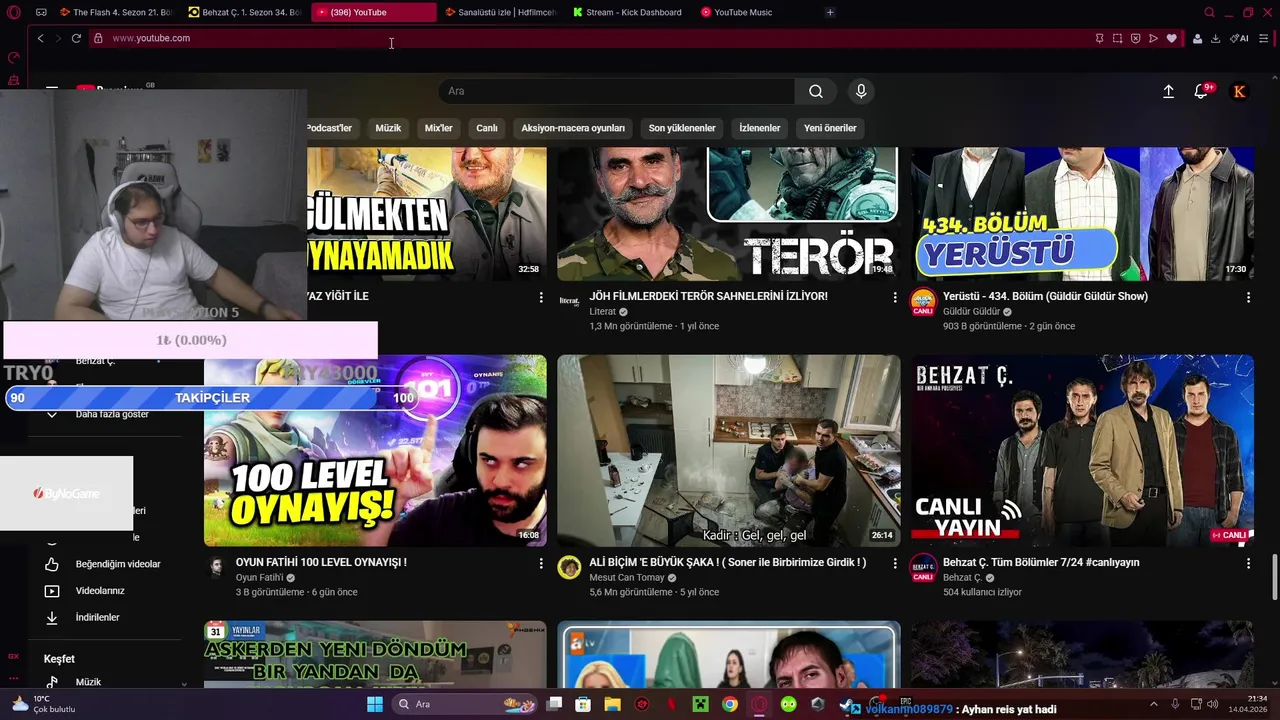The image size is (1280, 720).
Task: Open 'Behzat Ç. Tüm Bölümler 7/24' title
Action: pyautogui.click(x=1041, y=562)
